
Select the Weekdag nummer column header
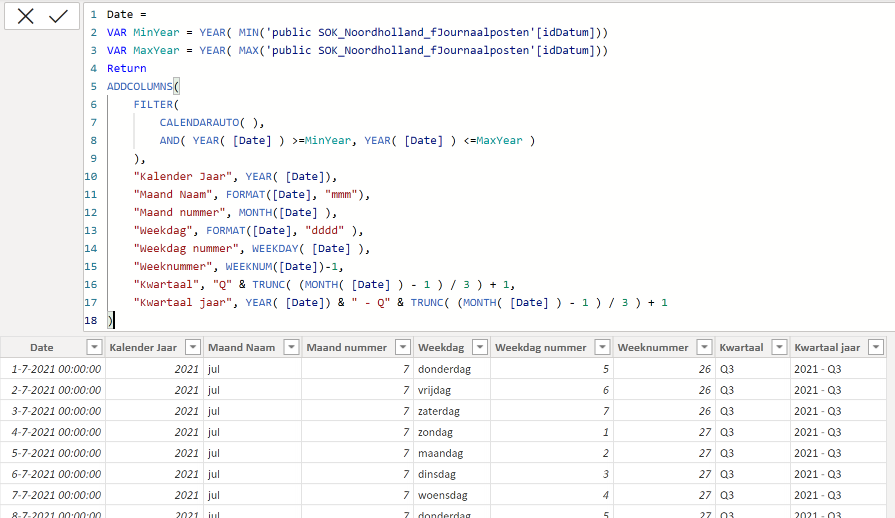541,347
